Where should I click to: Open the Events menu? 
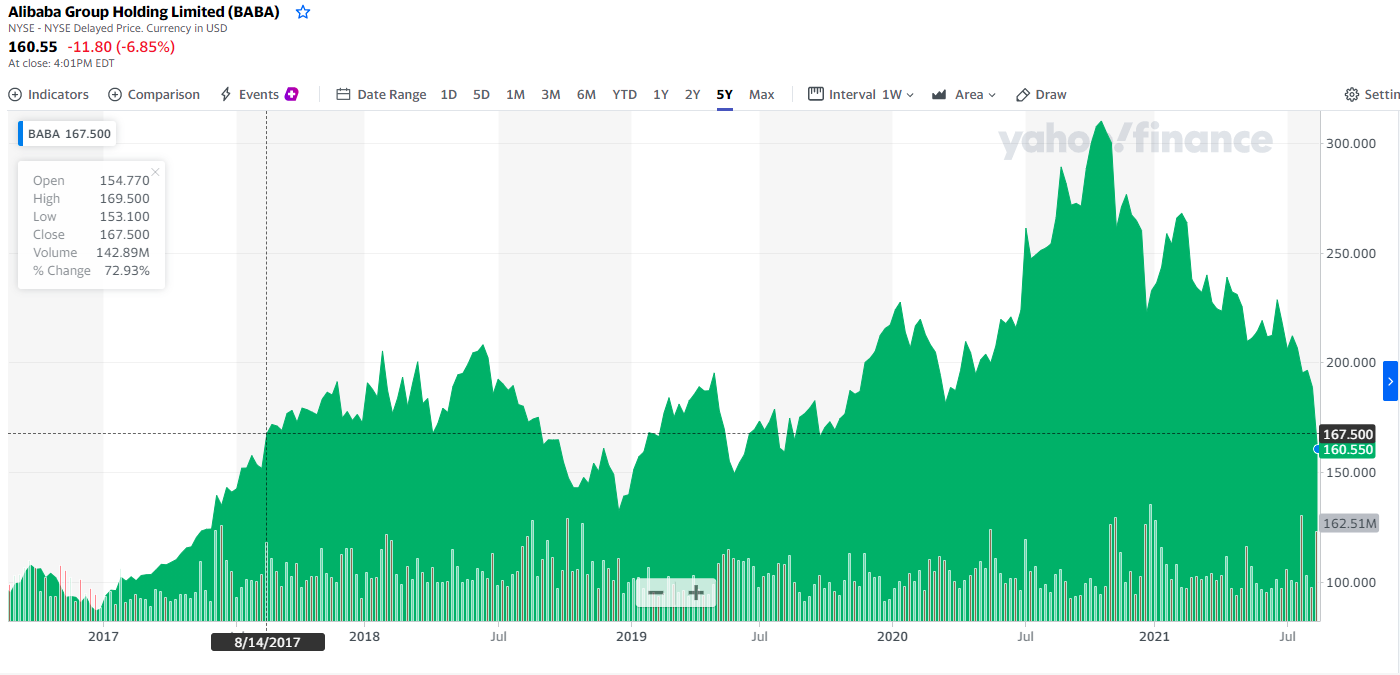(259, 94)
